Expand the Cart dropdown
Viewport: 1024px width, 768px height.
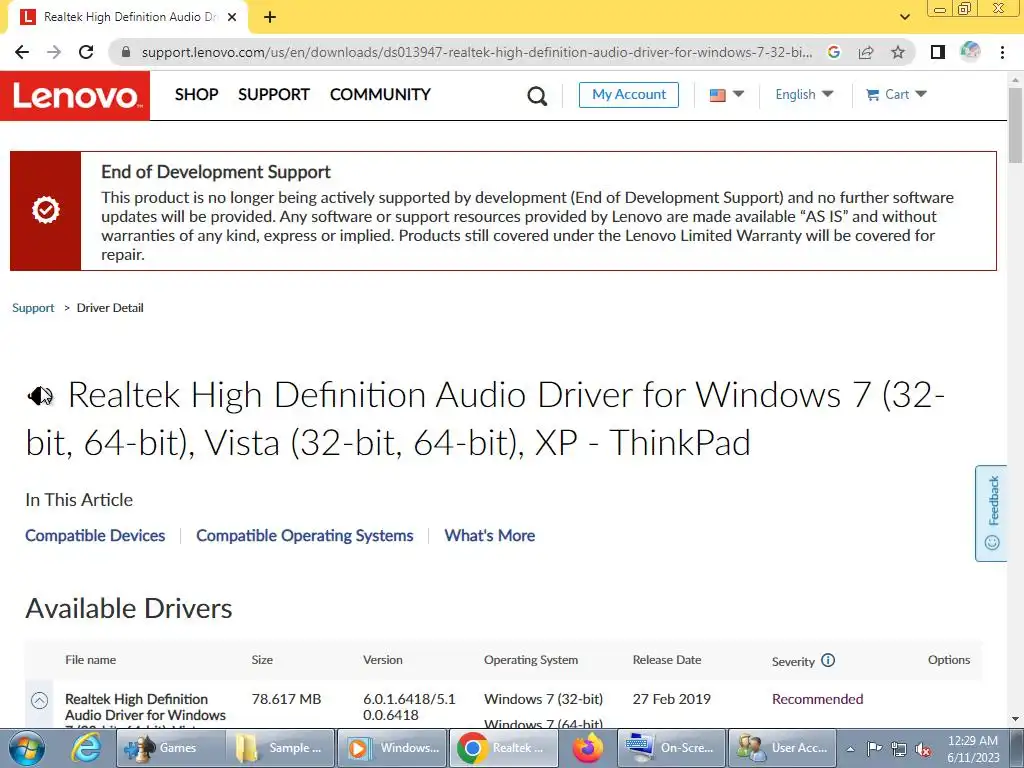(896, 95)
